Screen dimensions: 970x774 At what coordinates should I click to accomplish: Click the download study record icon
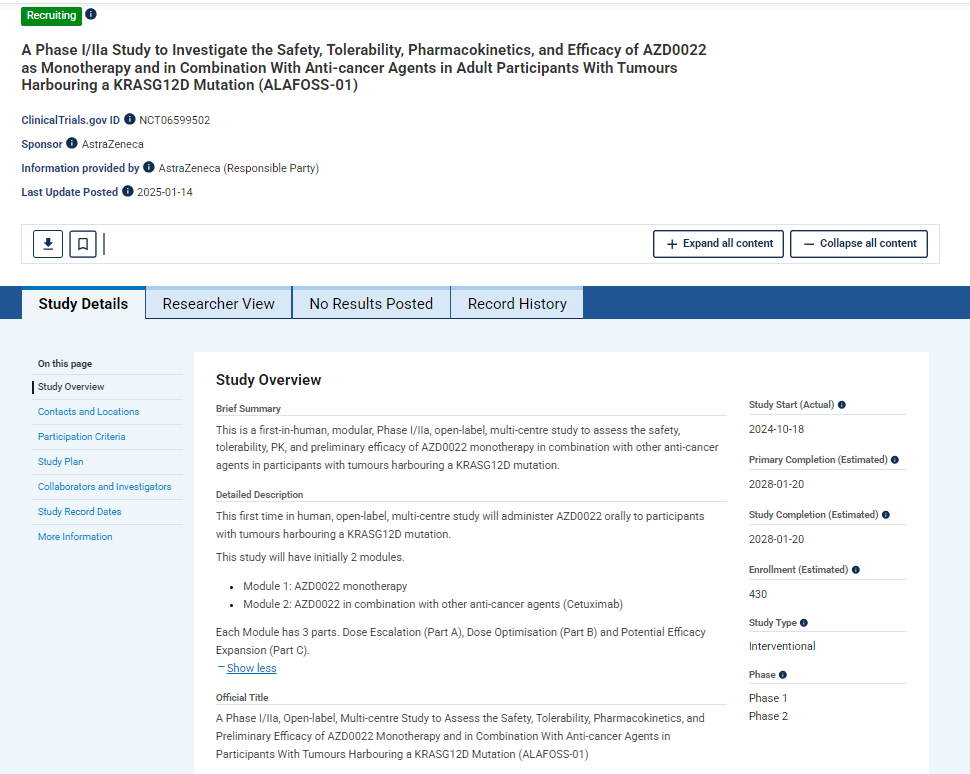tap(48, 244)
